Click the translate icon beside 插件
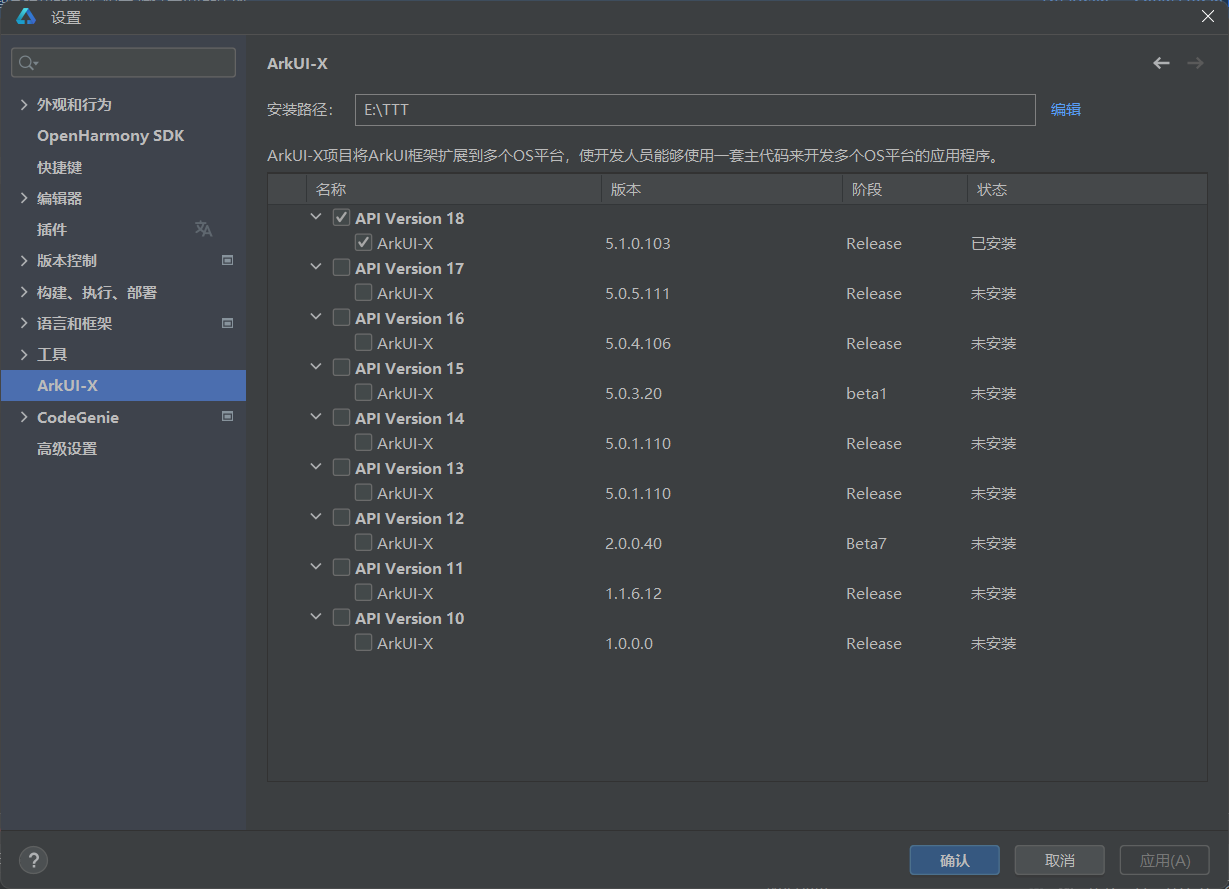 (x=204, y=229)
